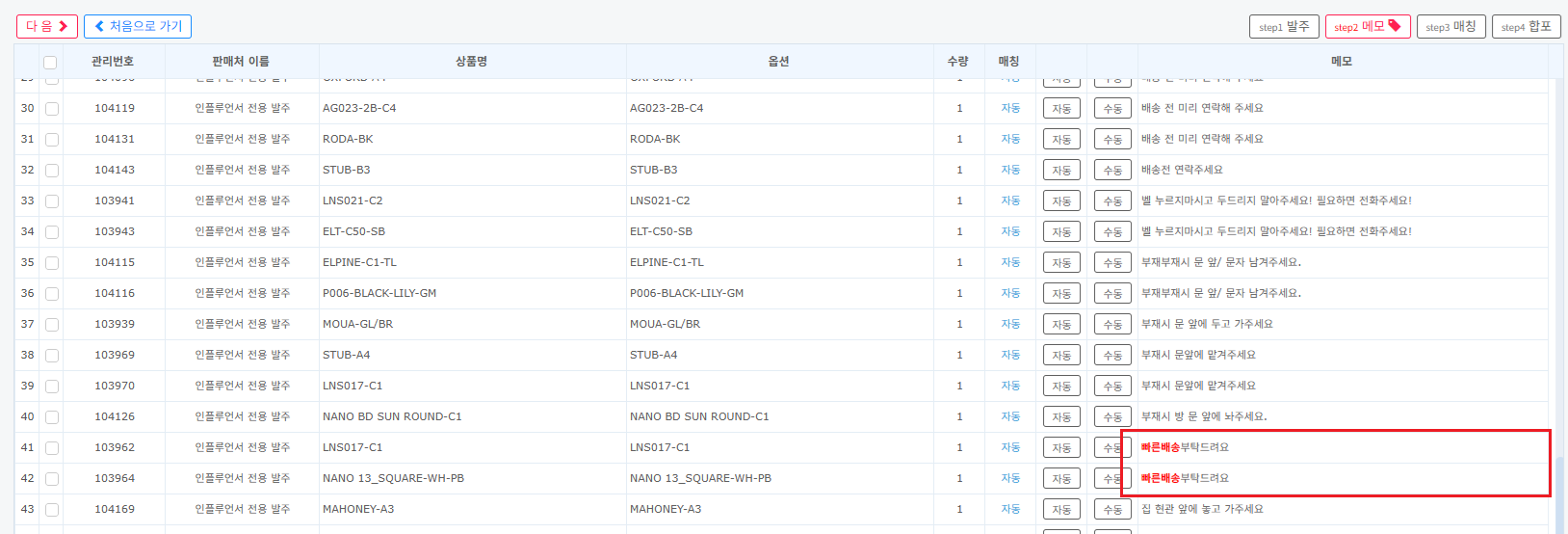Open the step4 합포 tab
Image resolution: width=1568 pixels, height=534 pixels.
pyautogui.click(x=1527, y=27)
